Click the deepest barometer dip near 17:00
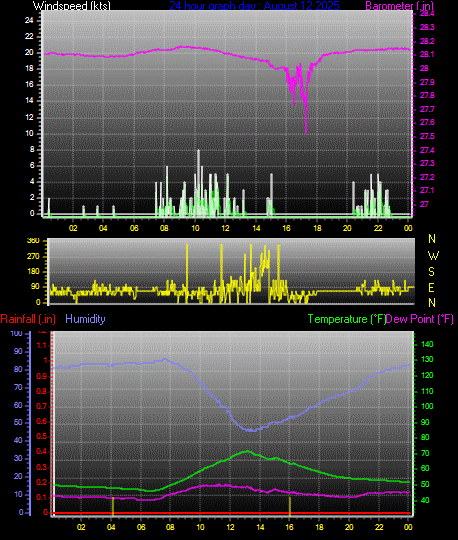 click(x=306, y=132)
